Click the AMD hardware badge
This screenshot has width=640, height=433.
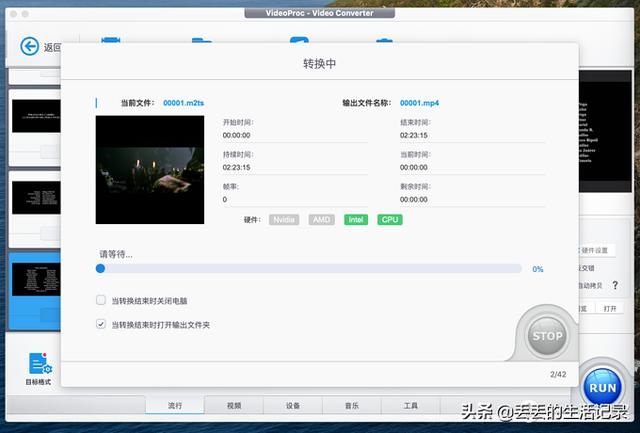pyautogui.click(x=322, y=220)
